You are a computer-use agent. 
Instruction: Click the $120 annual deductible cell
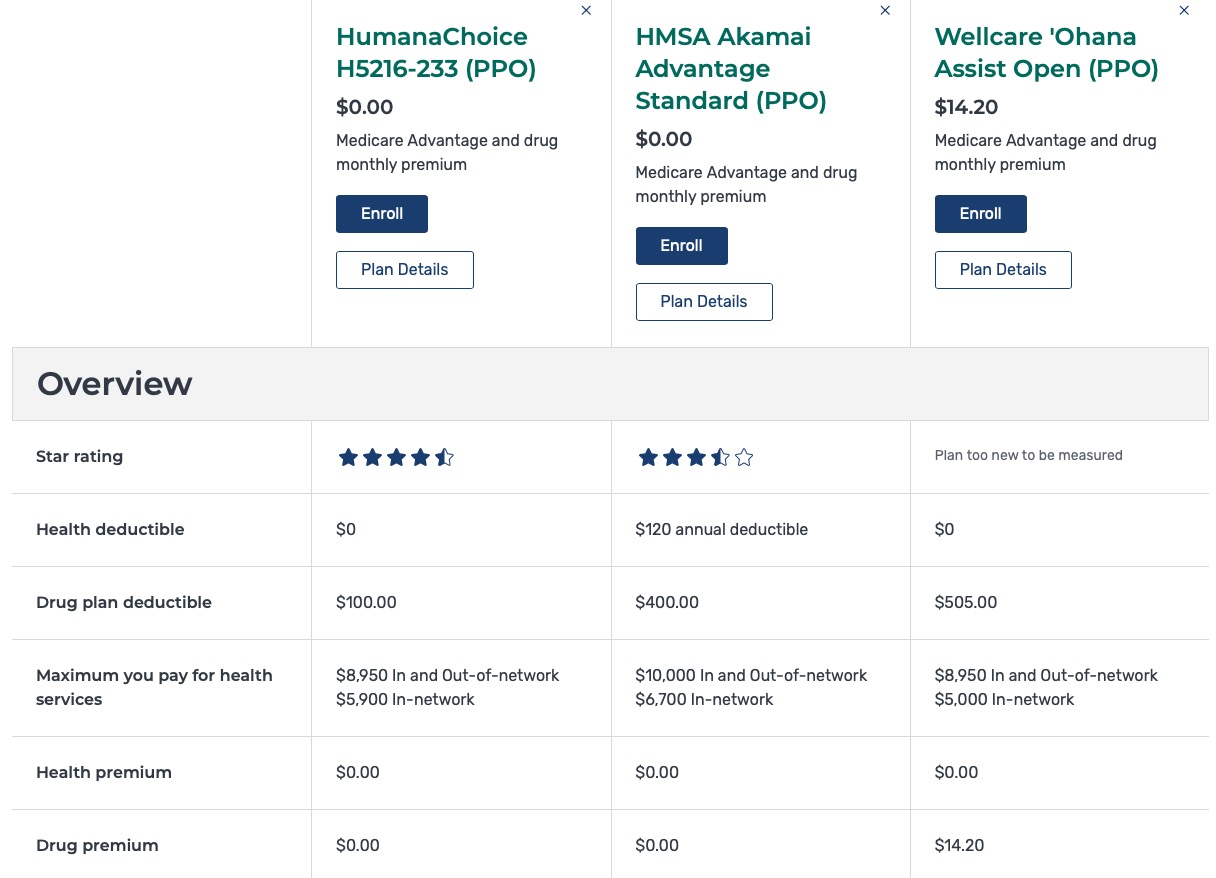point(722,530)
